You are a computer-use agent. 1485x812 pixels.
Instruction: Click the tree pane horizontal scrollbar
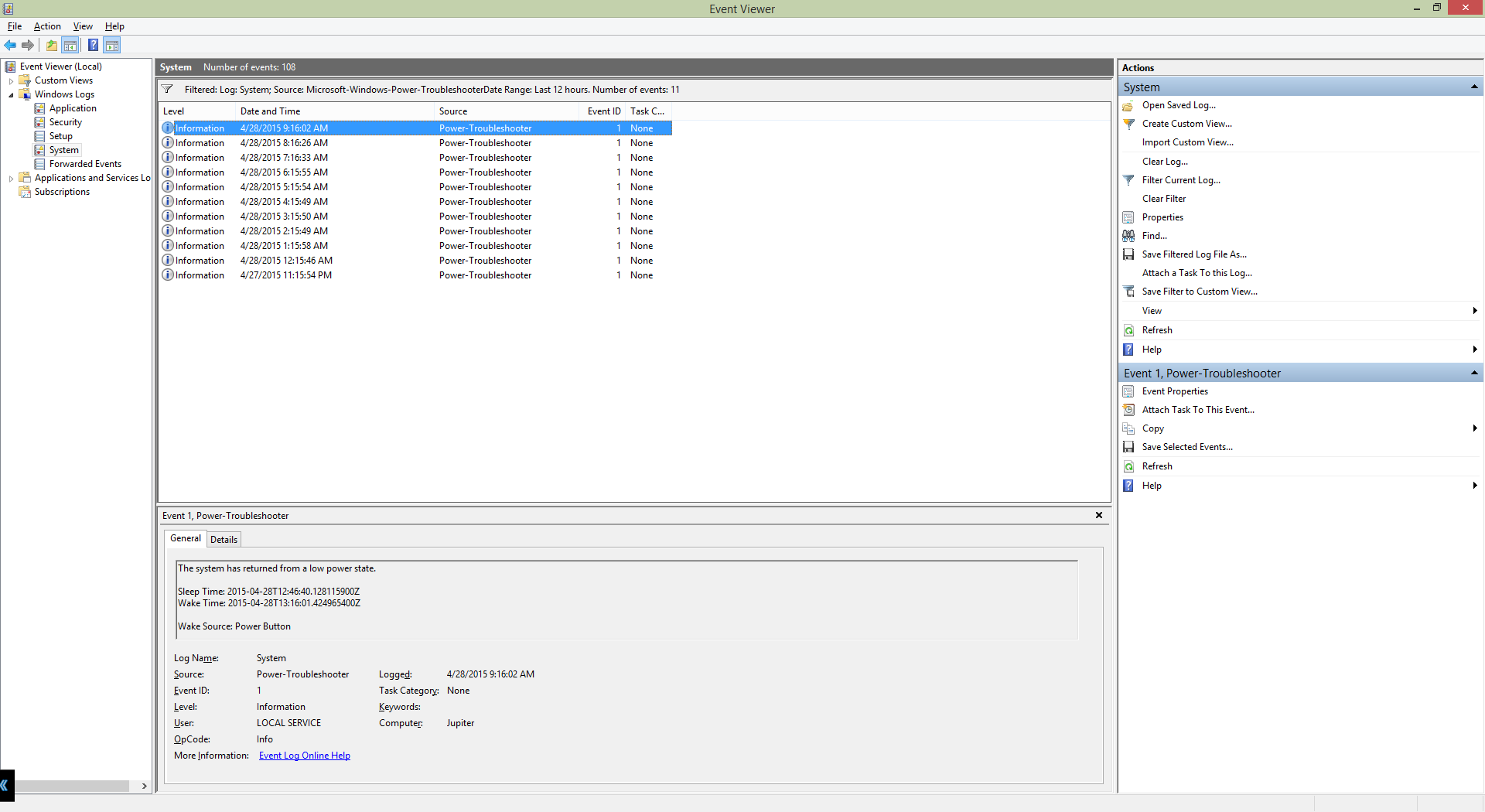click(x=73, y=786)
